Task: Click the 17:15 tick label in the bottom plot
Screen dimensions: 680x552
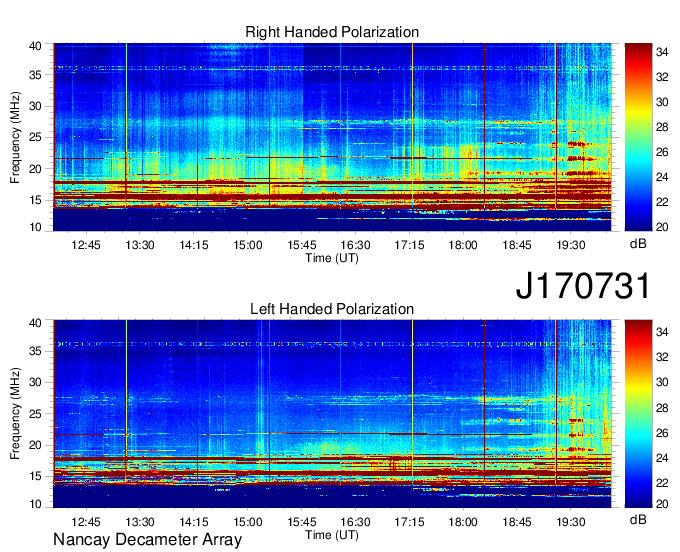Action: 409,522
